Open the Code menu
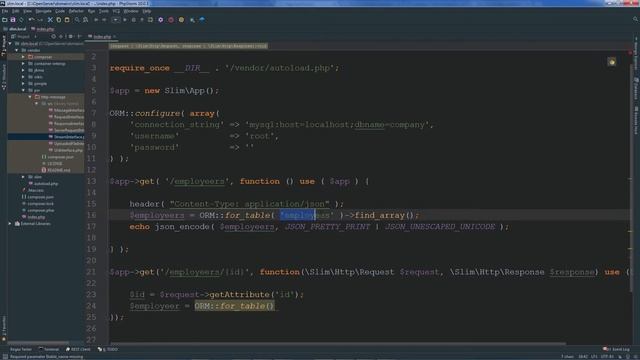This screenshot has height=360, width=640. tap(60, 11)
